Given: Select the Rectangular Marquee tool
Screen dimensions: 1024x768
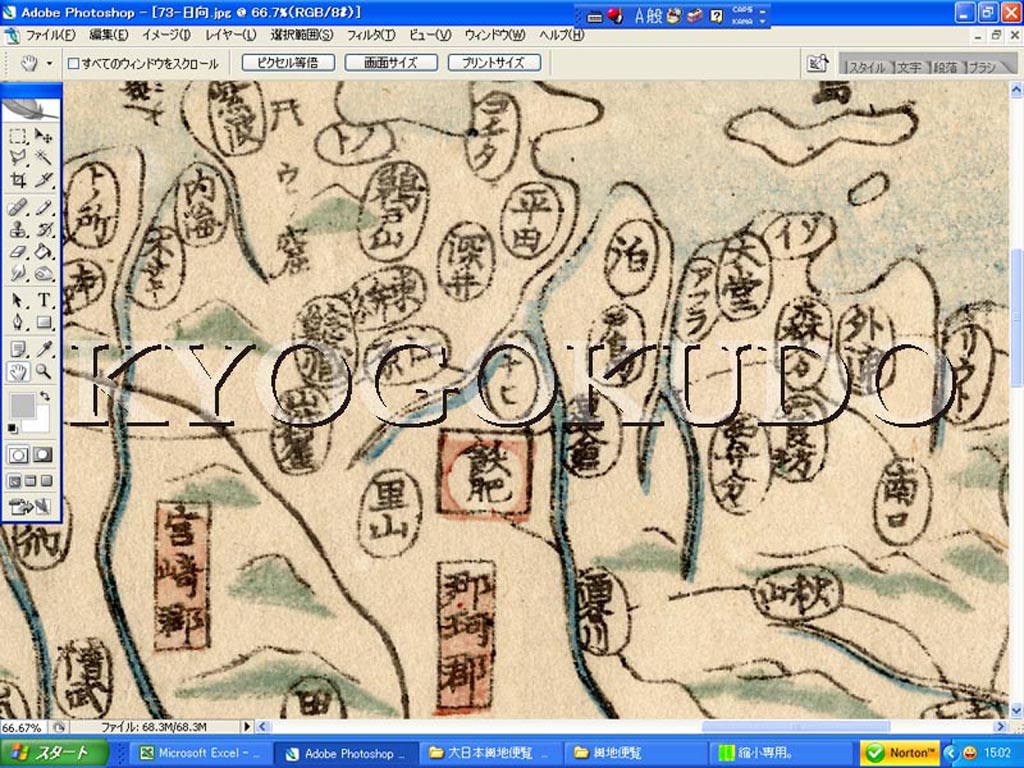Looking at the screenshot, I should 18,136.
